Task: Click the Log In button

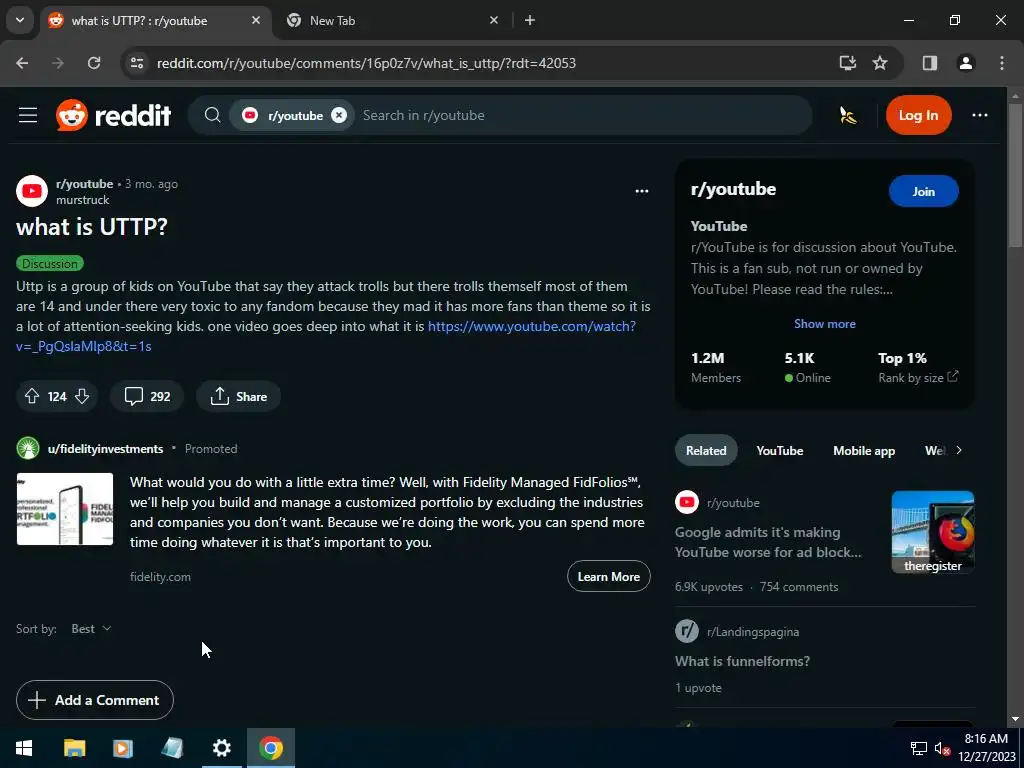Action: pyautogui.click(x=918, y=116)
